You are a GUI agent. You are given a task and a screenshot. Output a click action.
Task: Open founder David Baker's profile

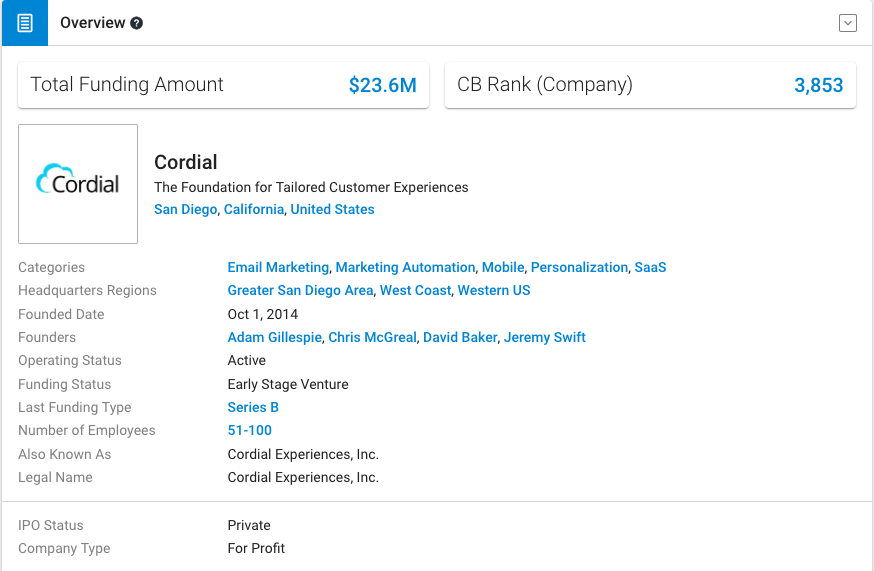pyautogui.click(x=460, y=337)
